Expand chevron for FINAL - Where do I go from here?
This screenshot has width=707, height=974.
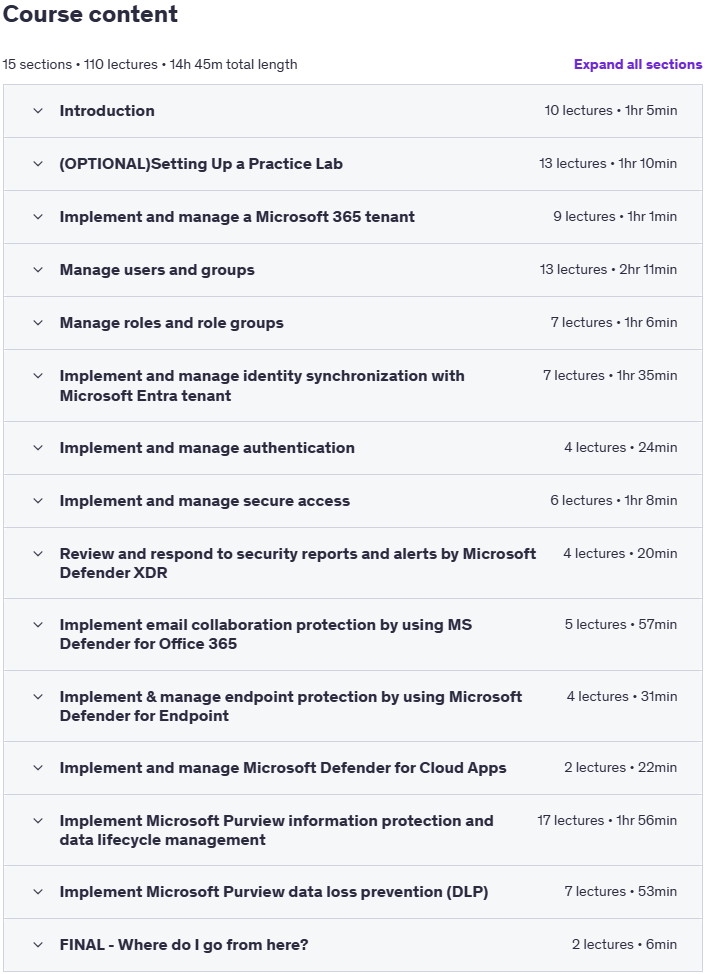tap(38, 945)
